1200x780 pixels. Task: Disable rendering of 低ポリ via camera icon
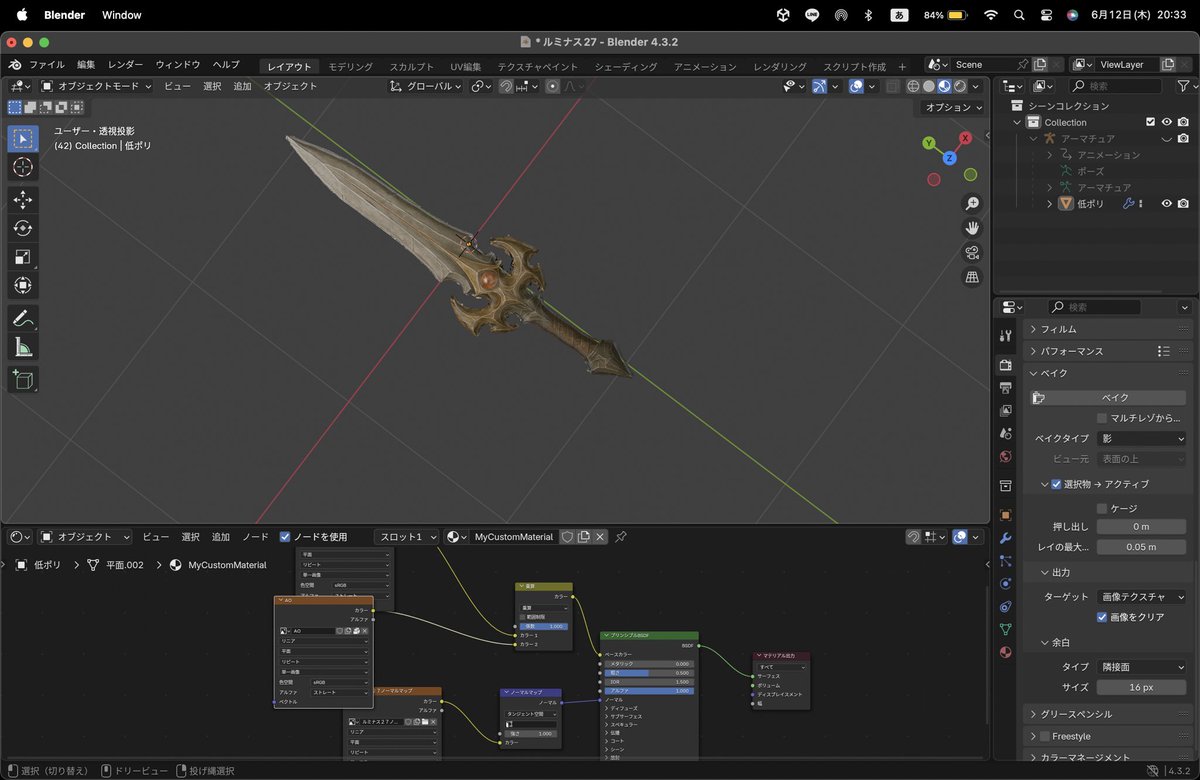(x=1183, y=204)
